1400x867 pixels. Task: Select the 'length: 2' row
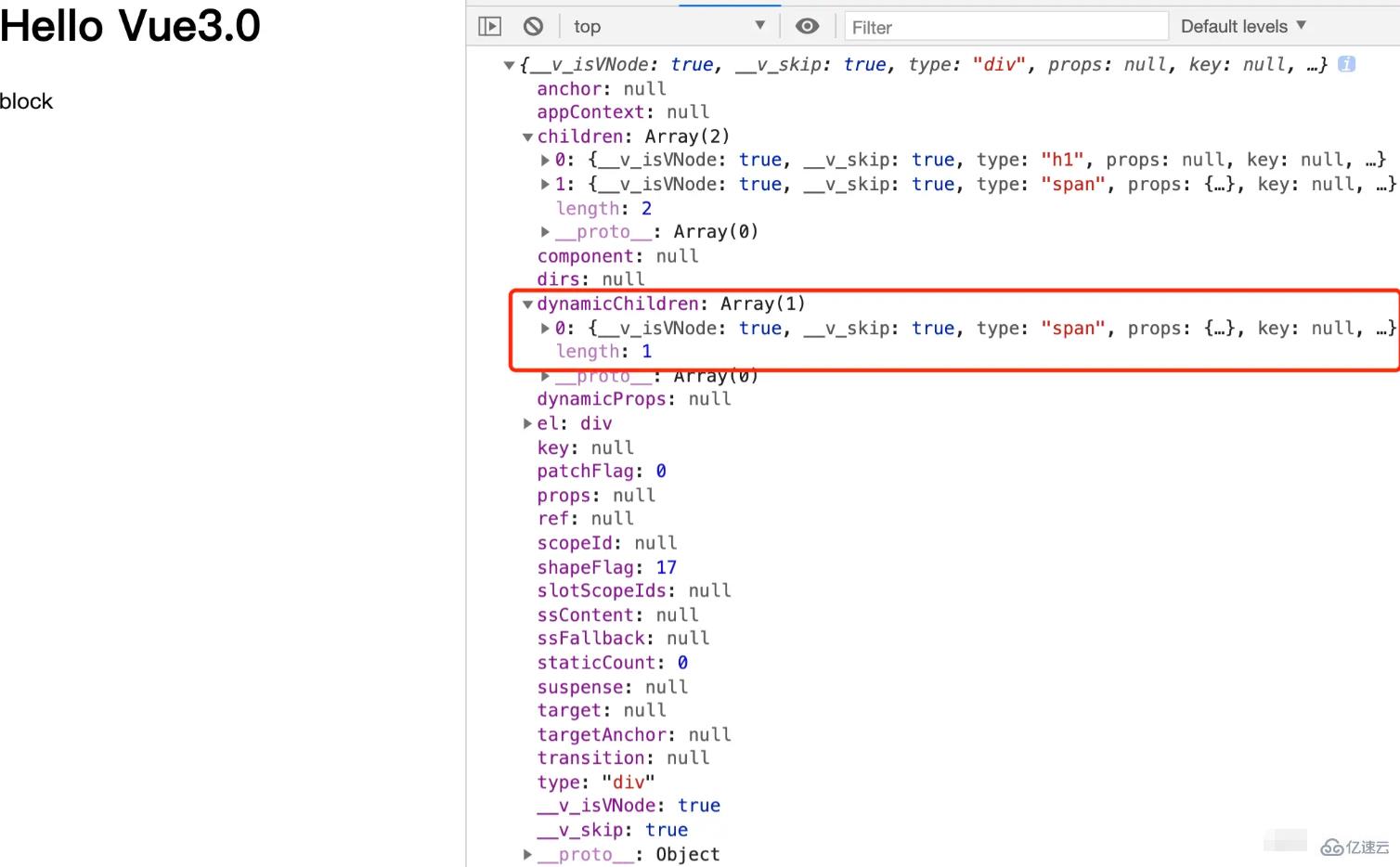[603, 209]
